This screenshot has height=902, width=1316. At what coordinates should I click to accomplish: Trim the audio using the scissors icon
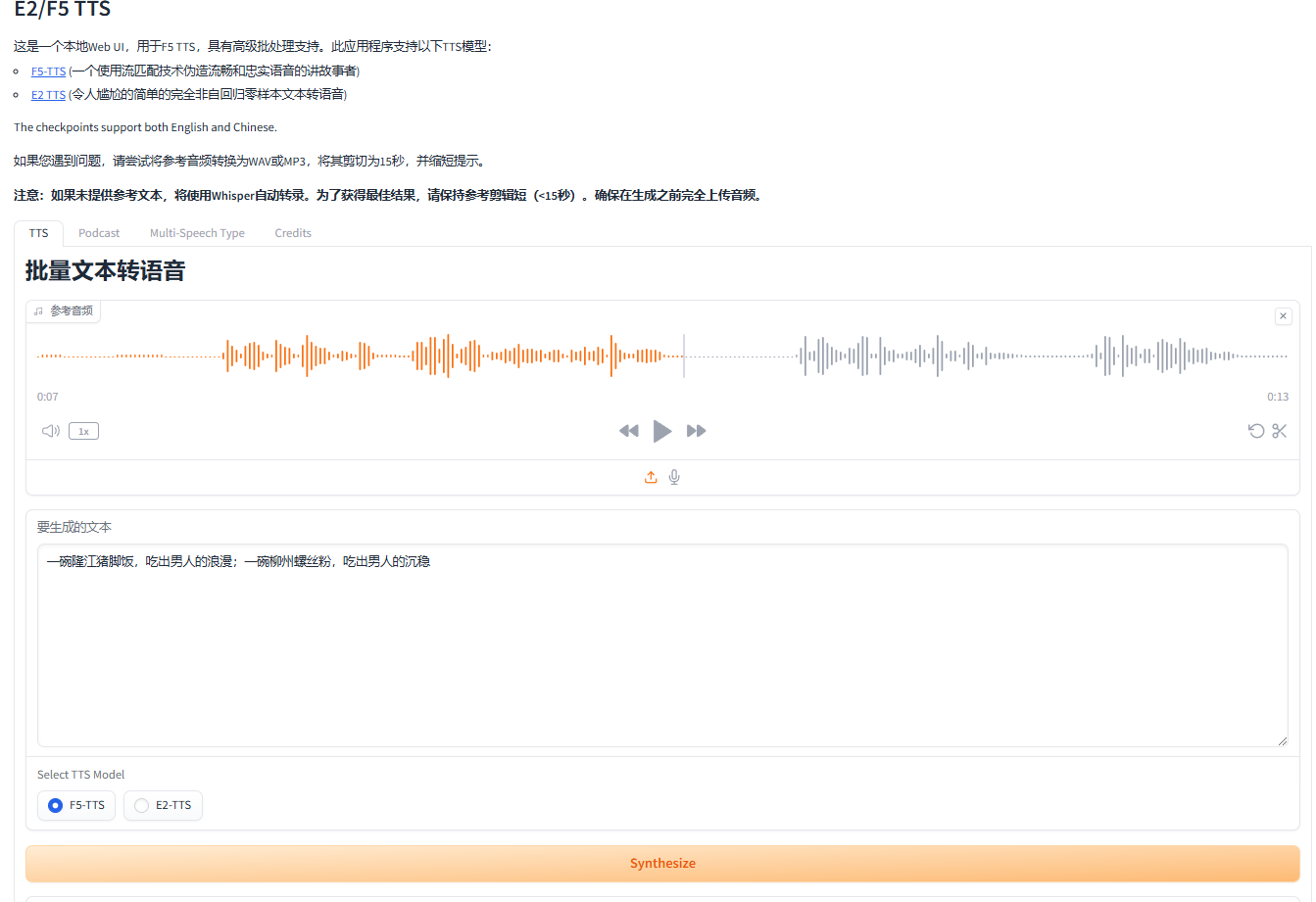[x=1281, y=430]
